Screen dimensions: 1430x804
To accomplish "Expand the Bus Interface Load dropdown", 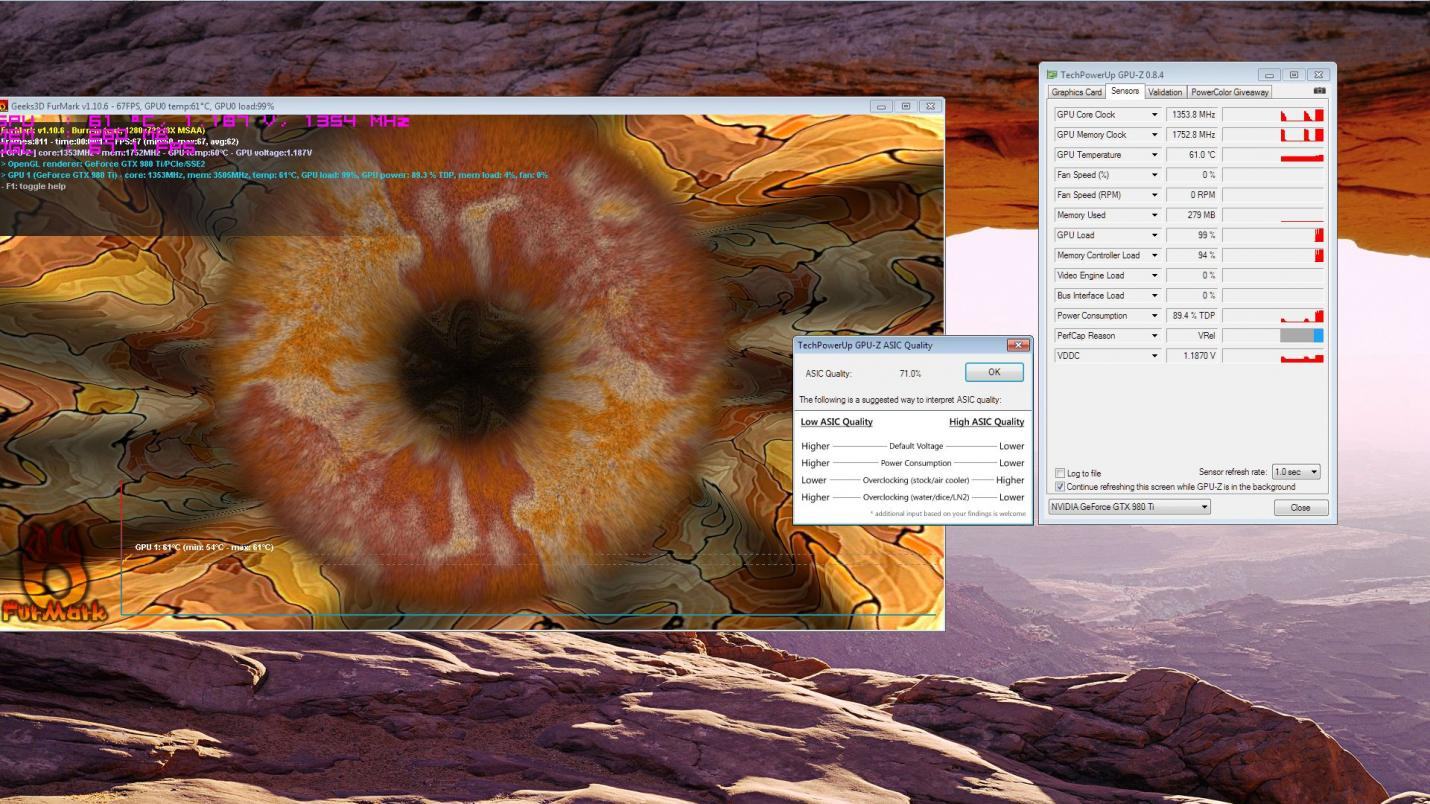I will coord(1155,295).
